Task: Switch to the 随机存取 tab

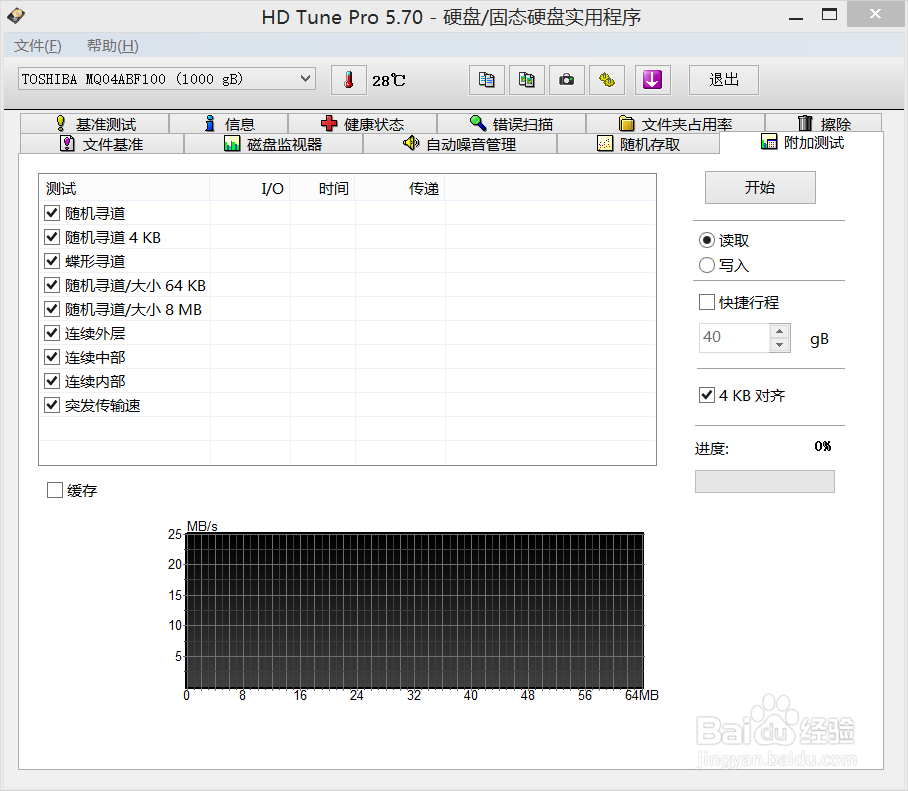Action: 638,144
